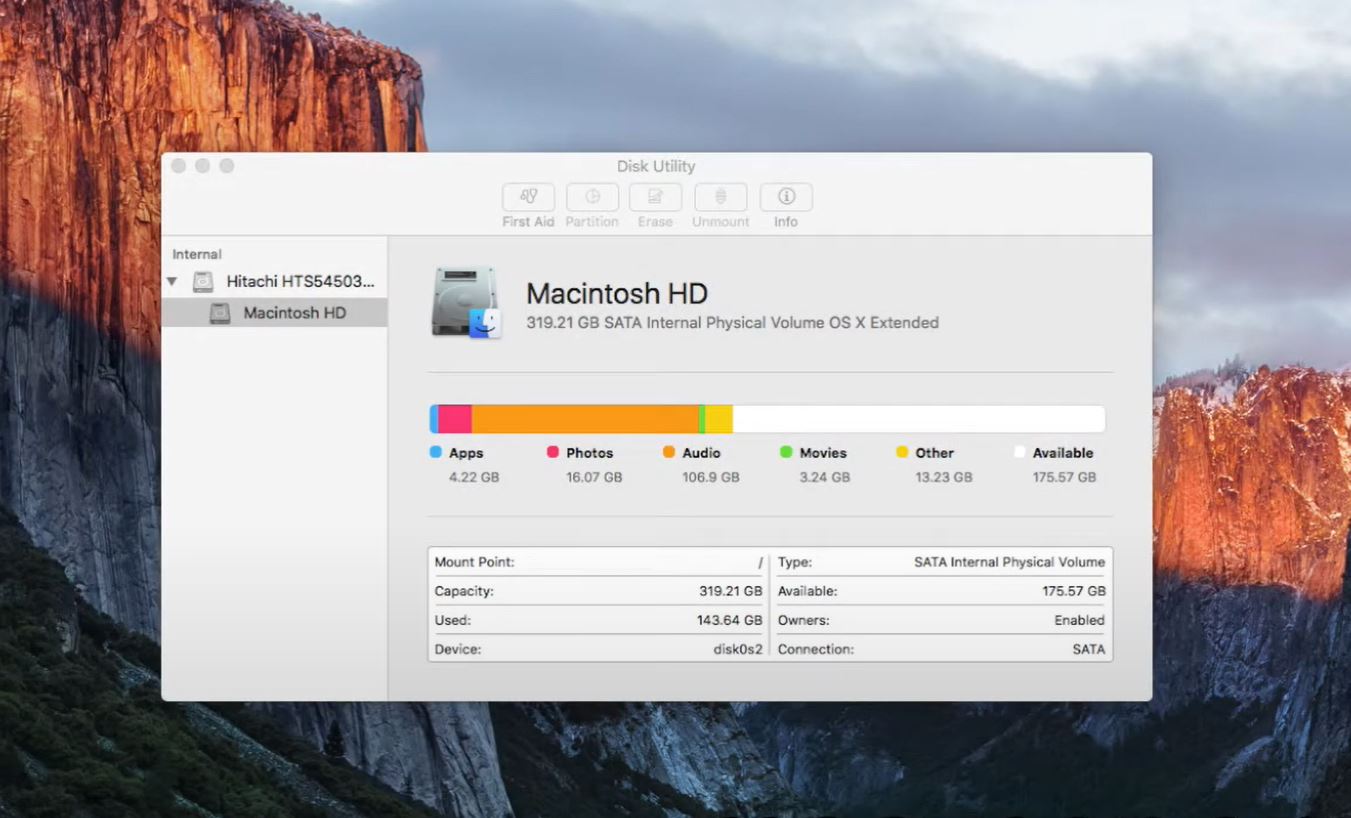The height and width of the screenshot is (818, 1351).
Task: Click the Photos legend label
Action: click(590, 453)
